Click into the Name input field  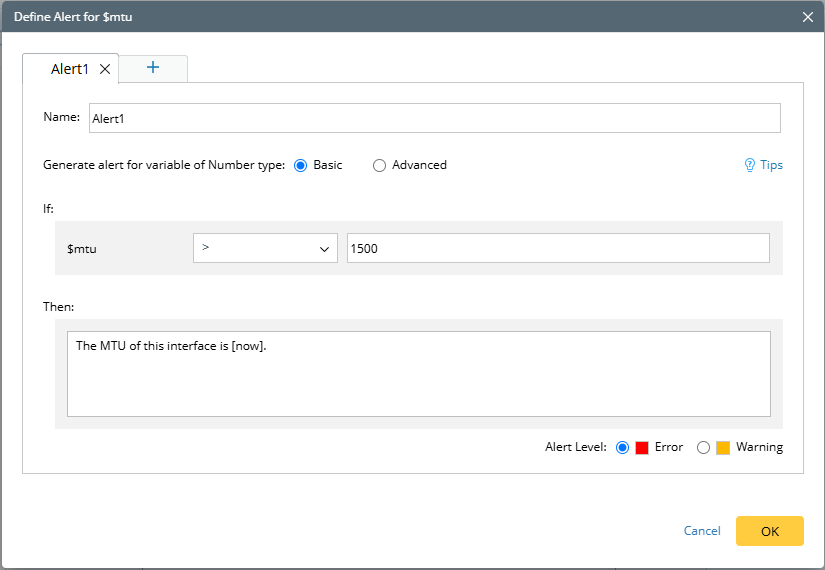click(x=434, y=118)
